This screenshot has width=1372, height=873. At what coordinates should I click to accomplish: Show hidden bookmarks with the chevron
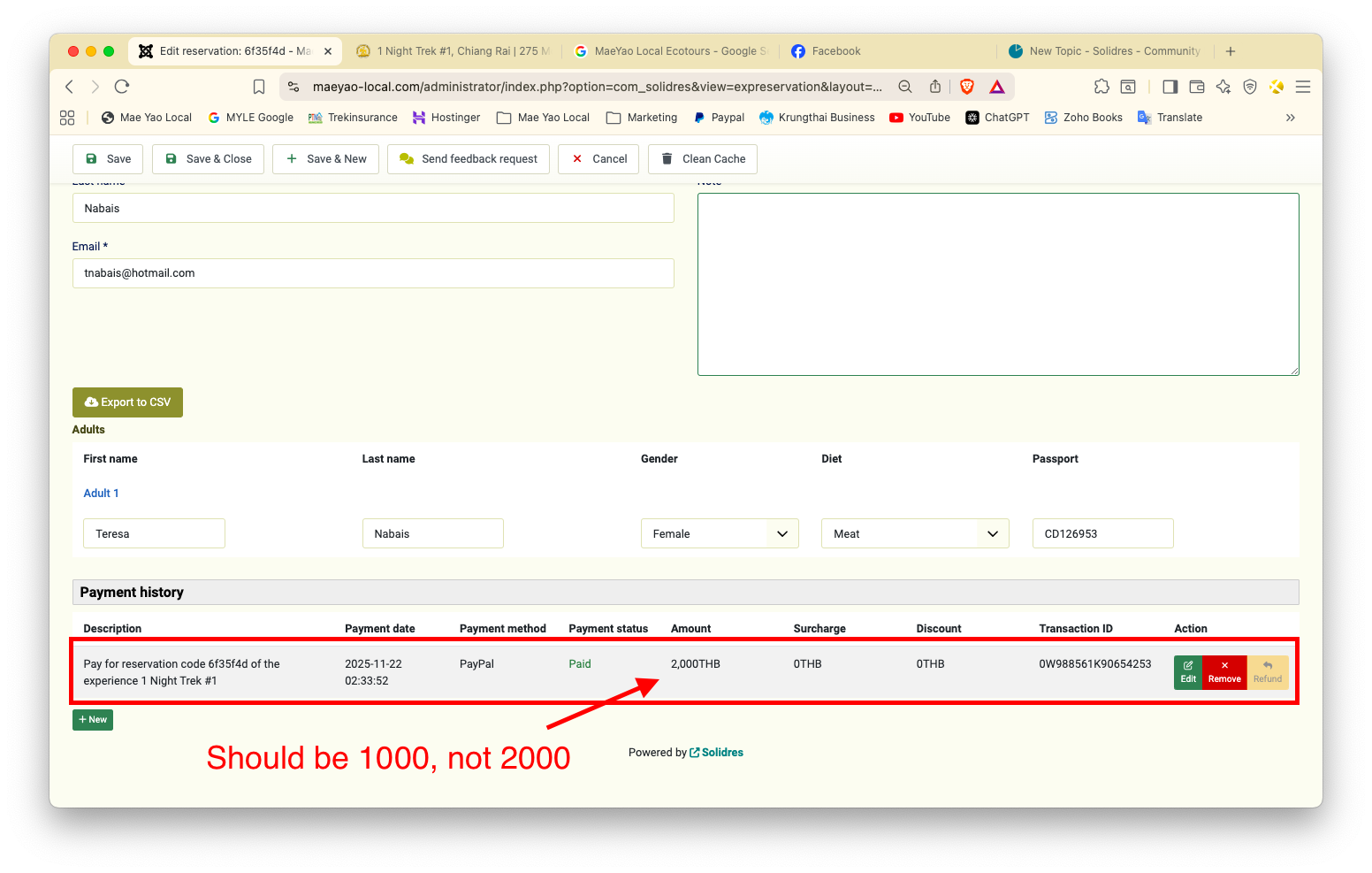tap(1290, 118)
